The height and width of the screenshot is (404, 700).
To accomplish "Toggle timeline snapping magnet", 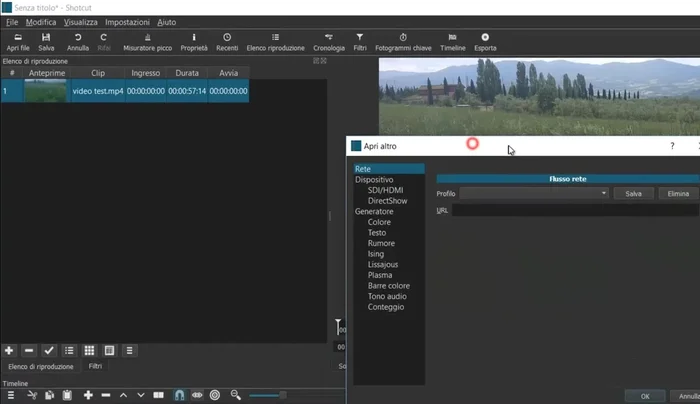I will [x=179, y=396].
